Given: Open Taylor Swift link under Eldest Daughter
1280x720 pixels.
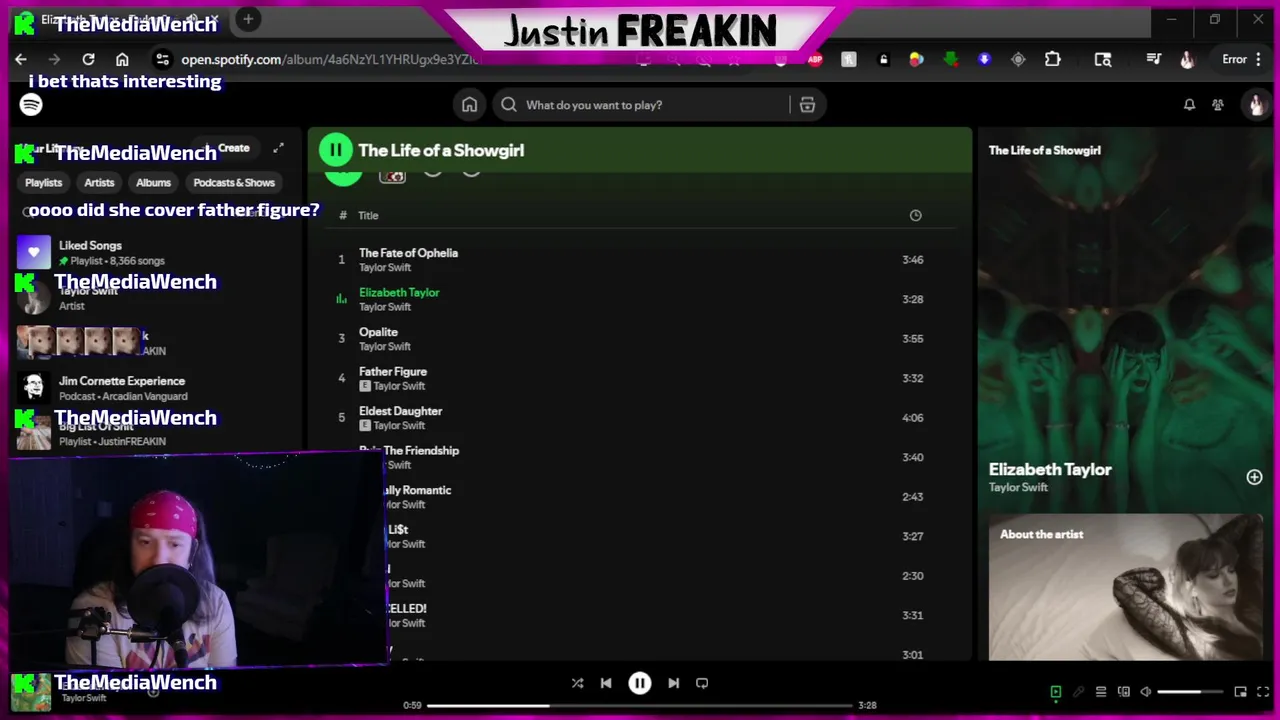Looking at the screenshot, I should click(399, 426).
